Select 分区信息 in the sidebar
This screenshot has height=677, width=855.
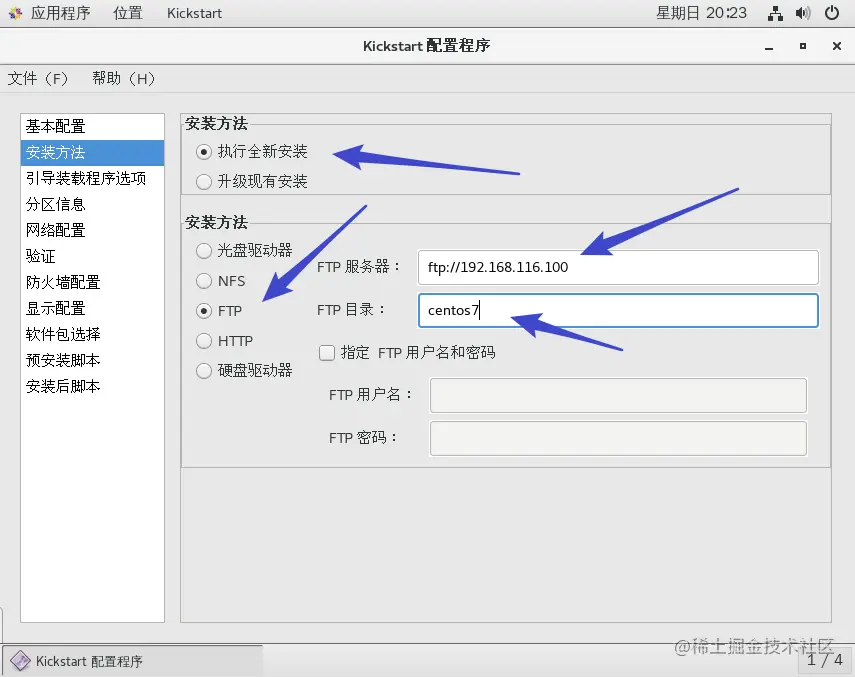point(92,204)
